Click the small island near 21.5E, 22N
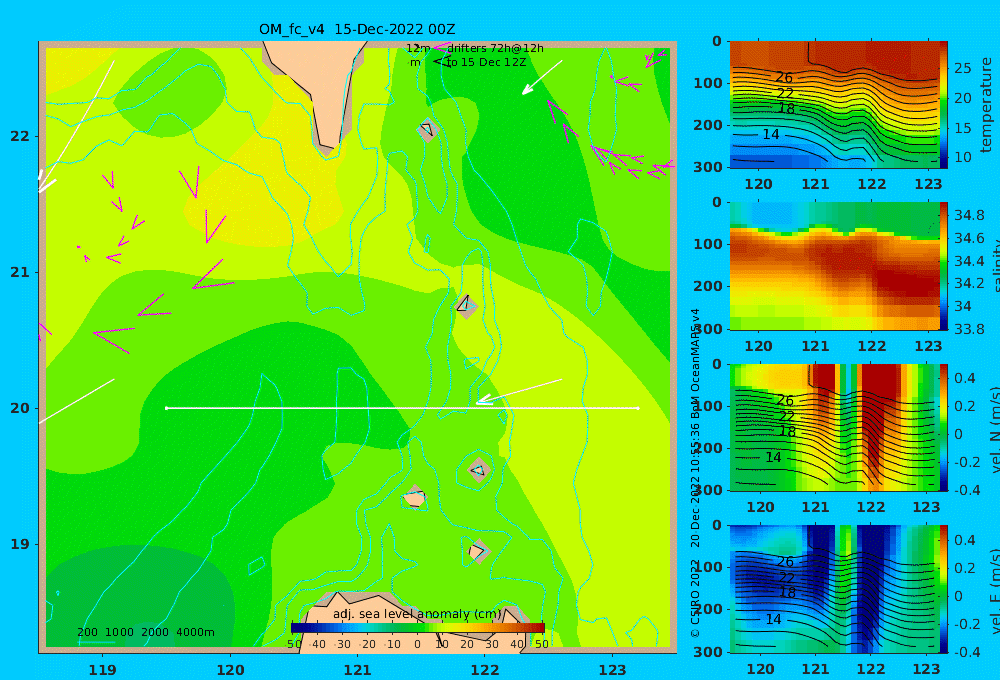The height and width of the screenshot is (680, 1000). point(427,130)
